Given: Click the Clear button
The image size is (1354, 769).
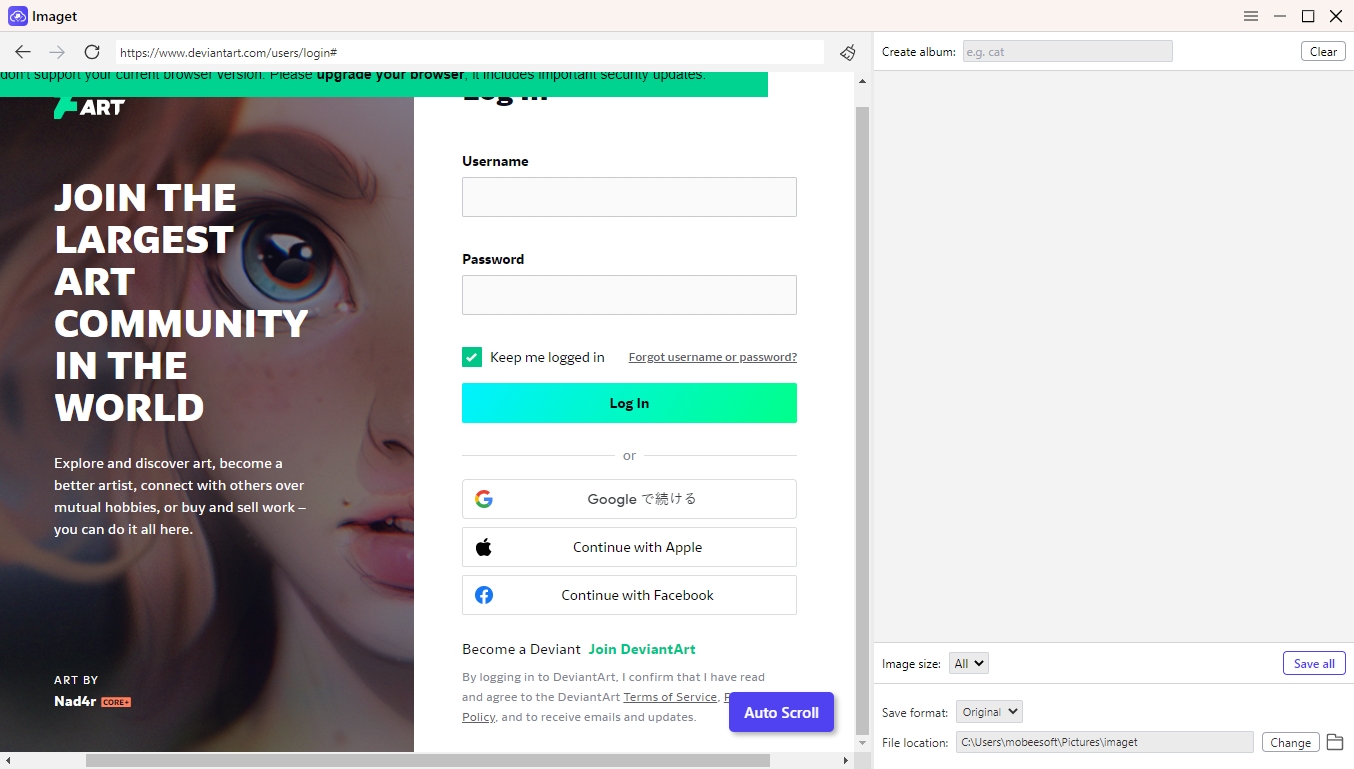Looking at the screenshot, I should (1323, 51).
